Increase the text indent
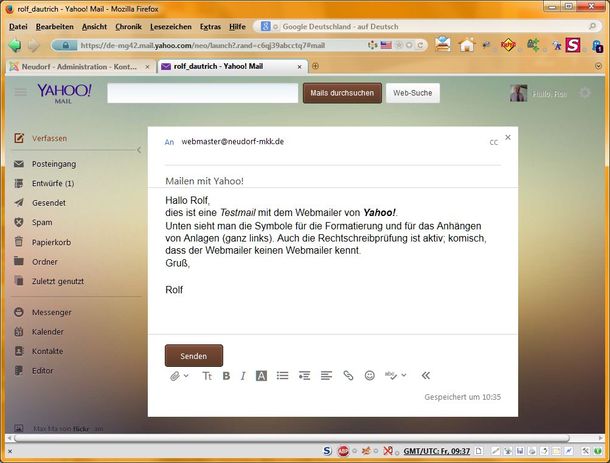The height and width of the screenshot is (463, 610). [304, 376]
